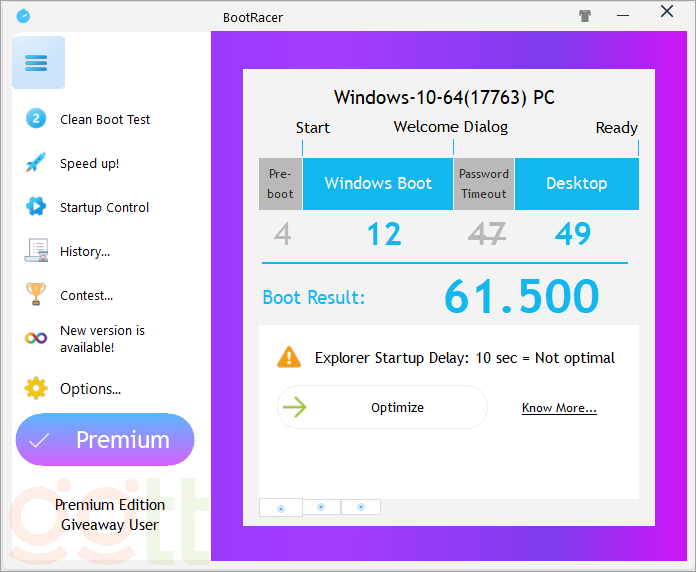Select the third page dot indicator
The height and width of the screenshot is (572, 696).
[x=360, y=507]
